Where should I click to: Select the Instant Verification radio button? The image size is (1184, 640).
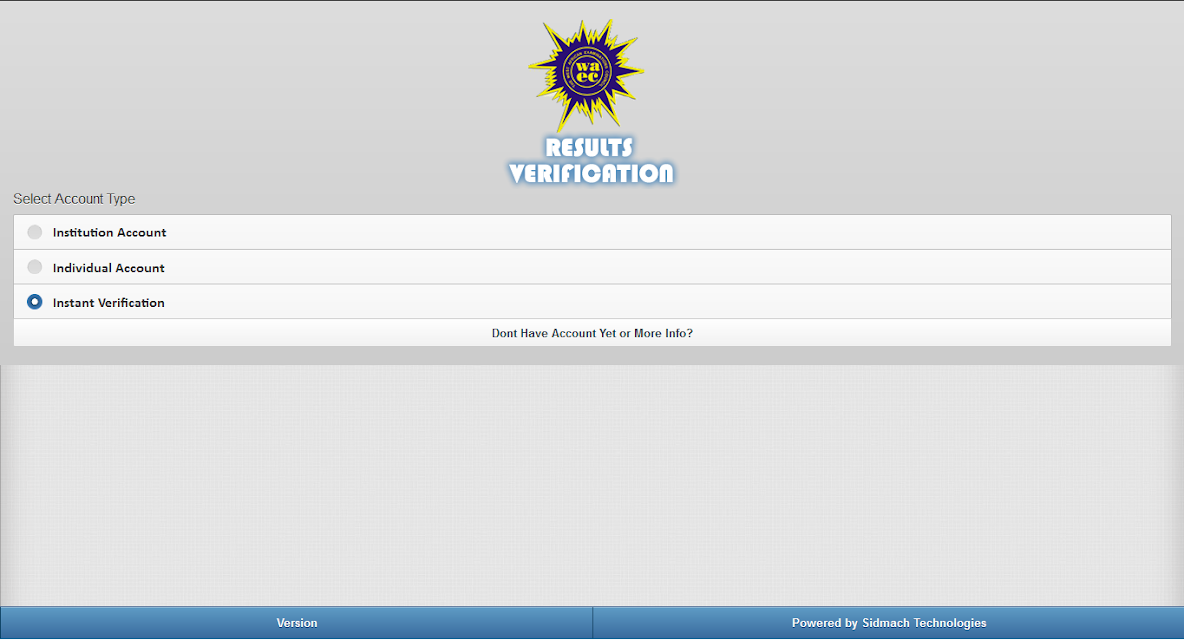pyautogui.click(x=35, y=302)
